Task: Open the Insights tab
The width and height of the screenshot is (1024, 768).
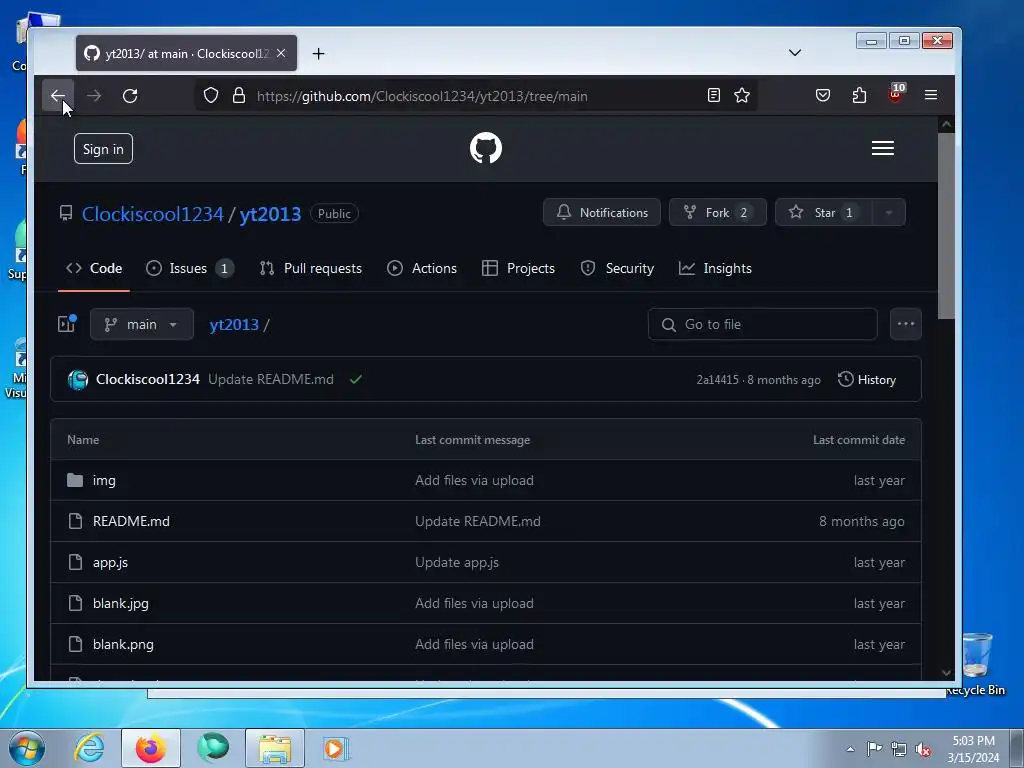Action: coord(715,268)
